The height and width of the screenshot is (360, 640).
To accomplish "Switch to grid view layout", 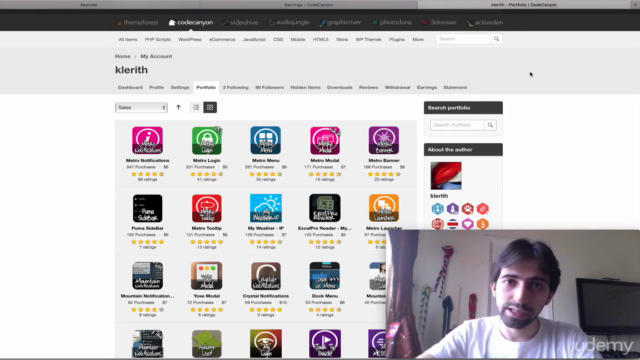I will (210, 107).
